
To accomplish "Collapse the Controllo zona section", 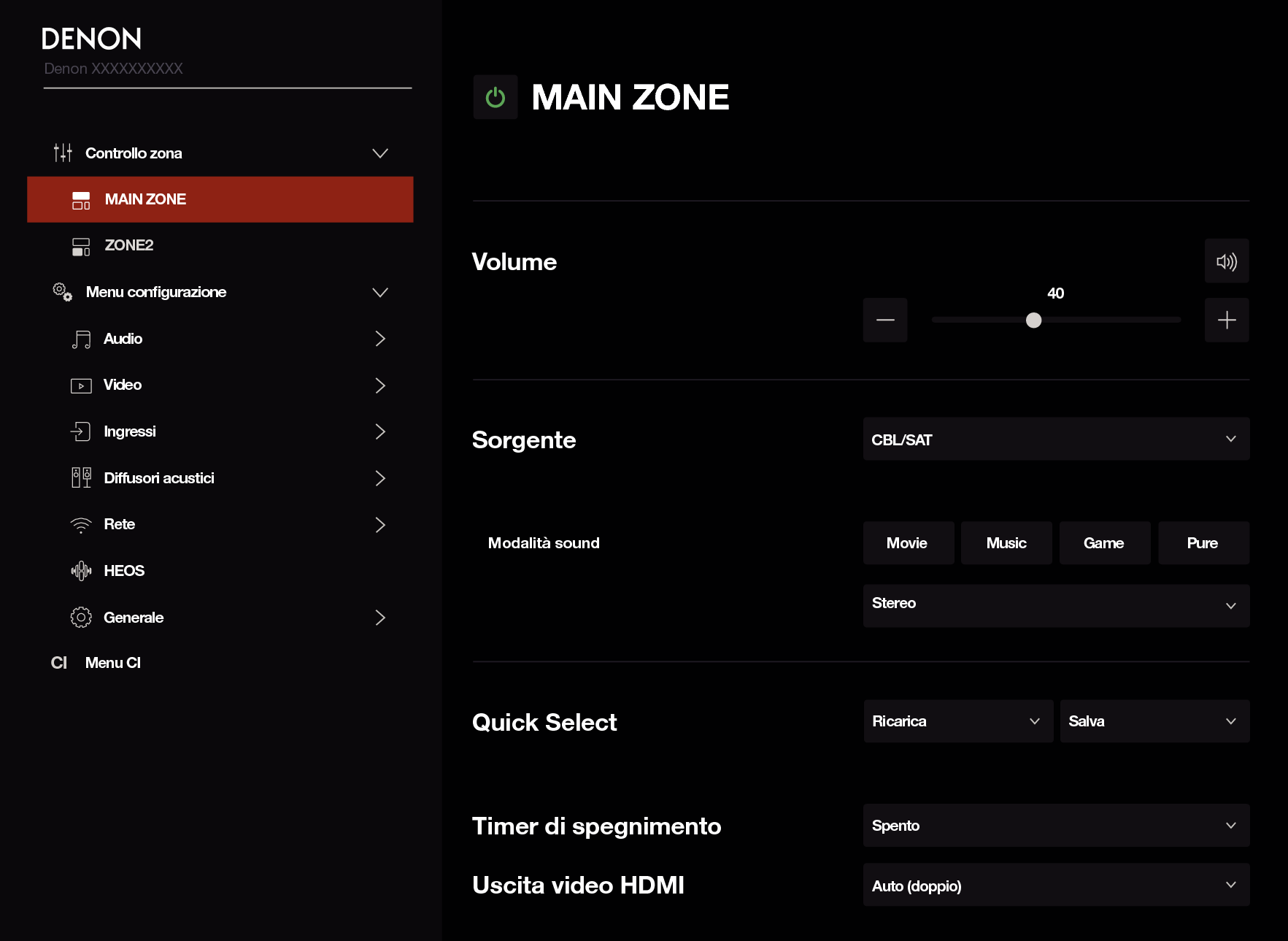I will tap(379, 153).
